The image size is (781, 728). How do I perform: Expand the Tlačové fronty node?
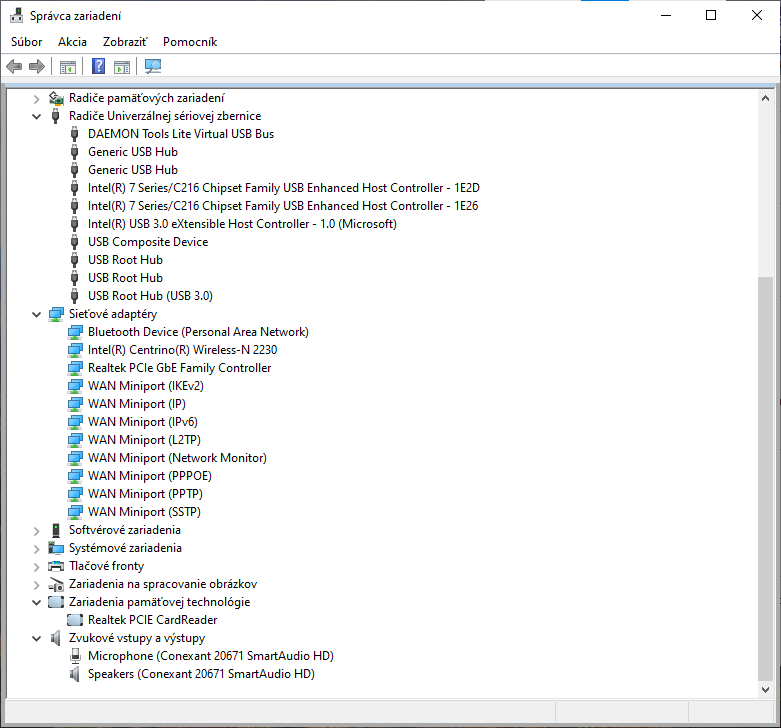(x=36, y=567)
